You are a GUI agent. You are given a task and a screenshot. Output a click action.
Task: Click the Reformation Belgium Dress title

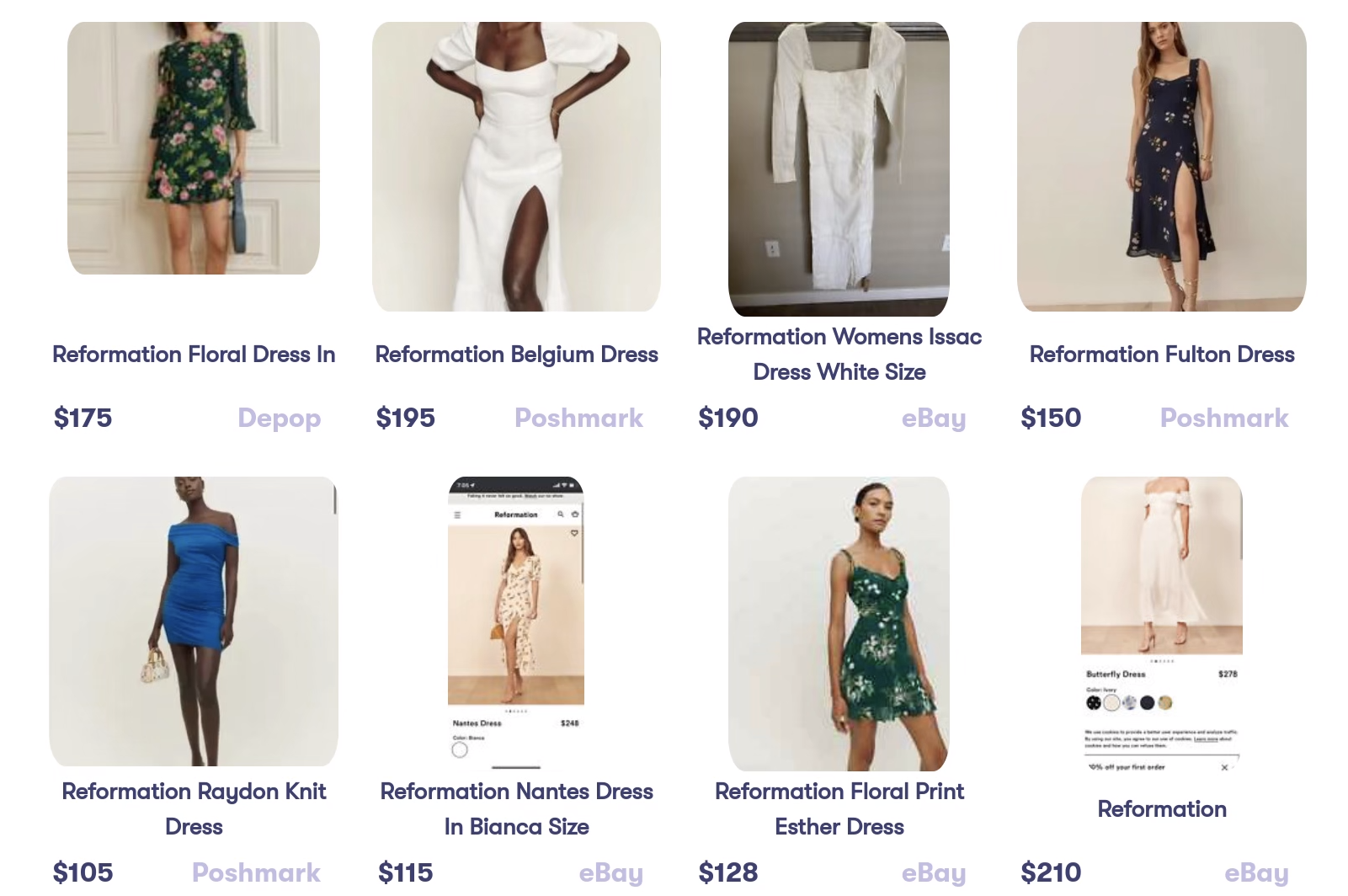516,355
